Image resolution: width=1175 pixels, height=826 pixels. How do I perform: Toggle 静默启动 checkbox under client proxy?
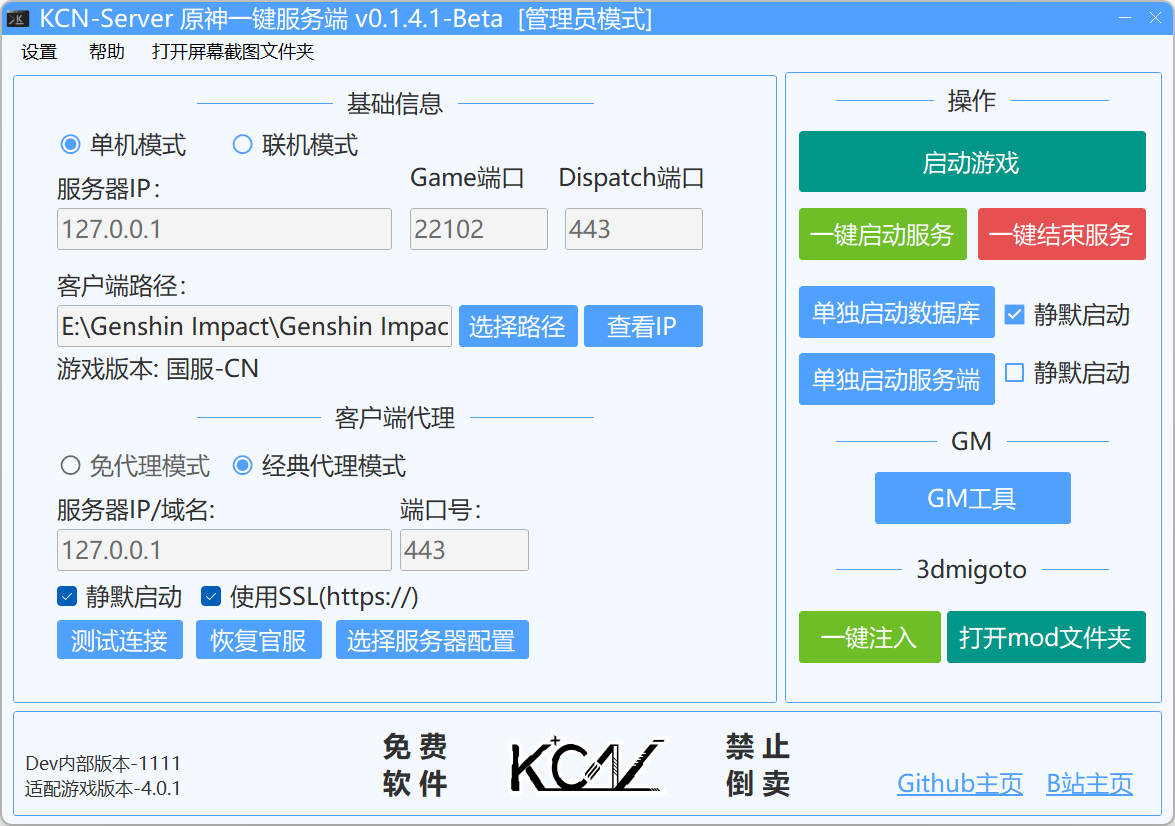click(x=67, y=597)
